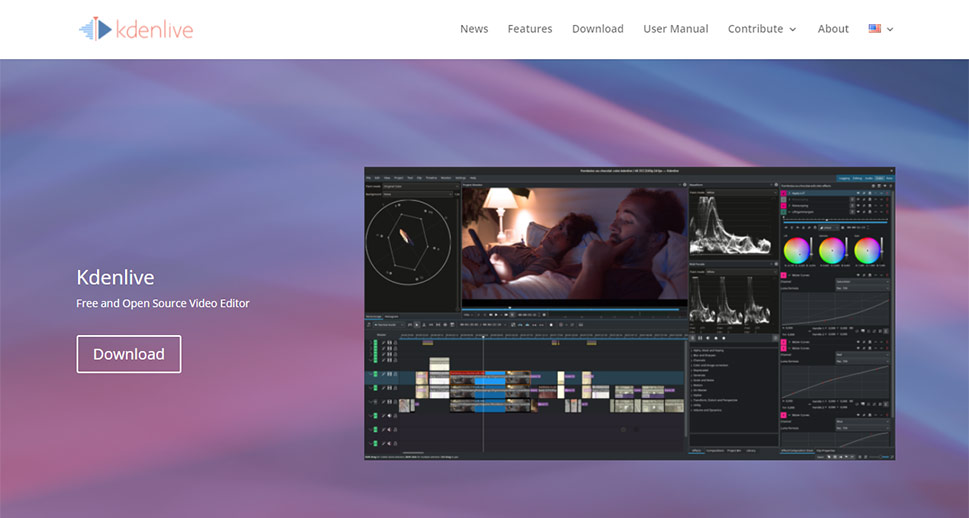The image size is (969, 518).
Task: Click the Kdenlive logo in the header
Action: [x=136, y=29]
